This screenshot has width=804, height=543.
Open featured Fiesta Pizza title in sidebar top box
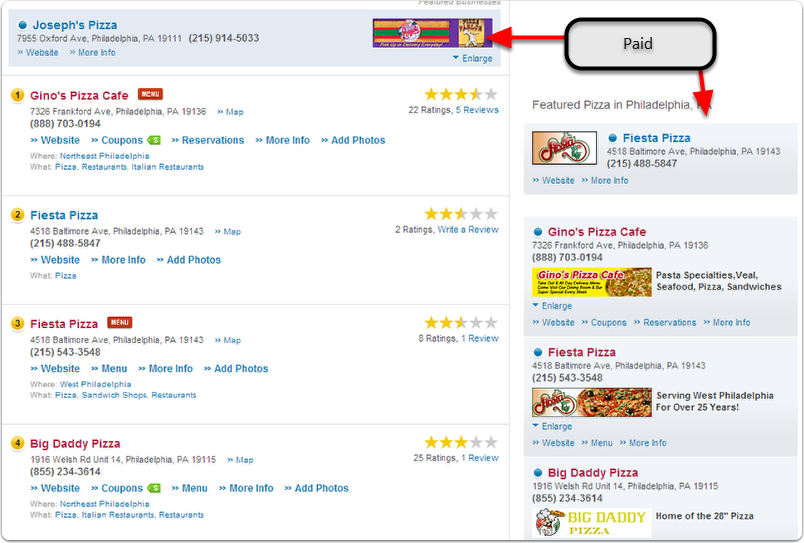(656, 138)
